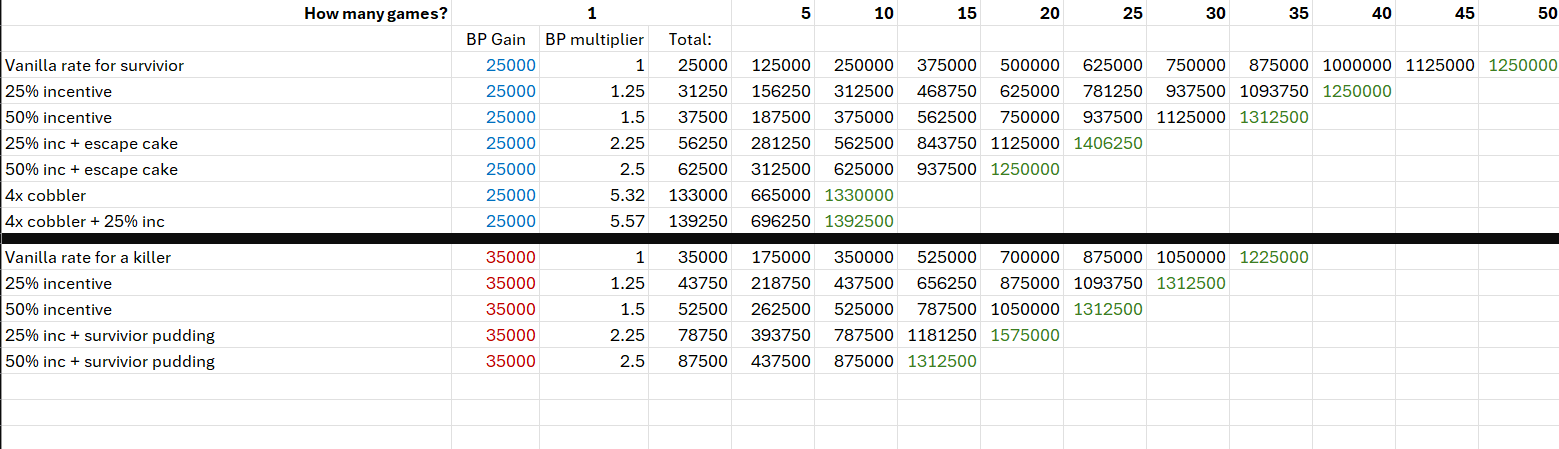
Task: Click the 62500 total cell
Action: (690, 169)
